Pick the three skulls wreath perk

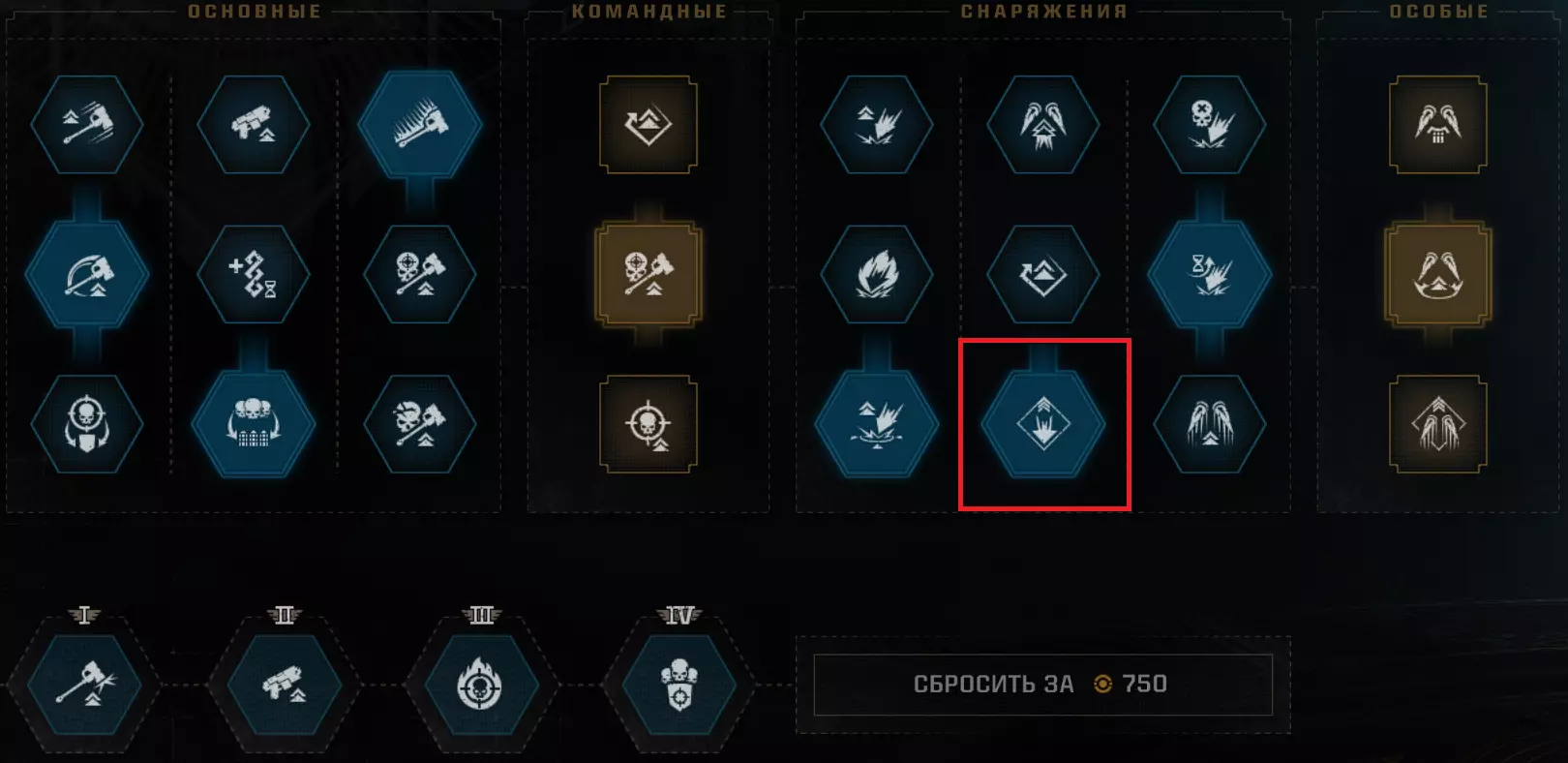[x=254, y=424]
